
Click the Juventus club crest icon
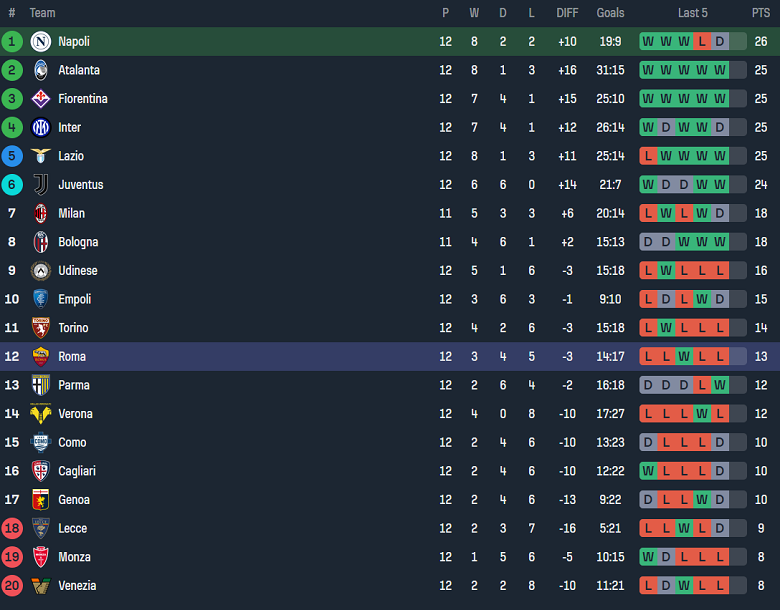pos(41,185)
